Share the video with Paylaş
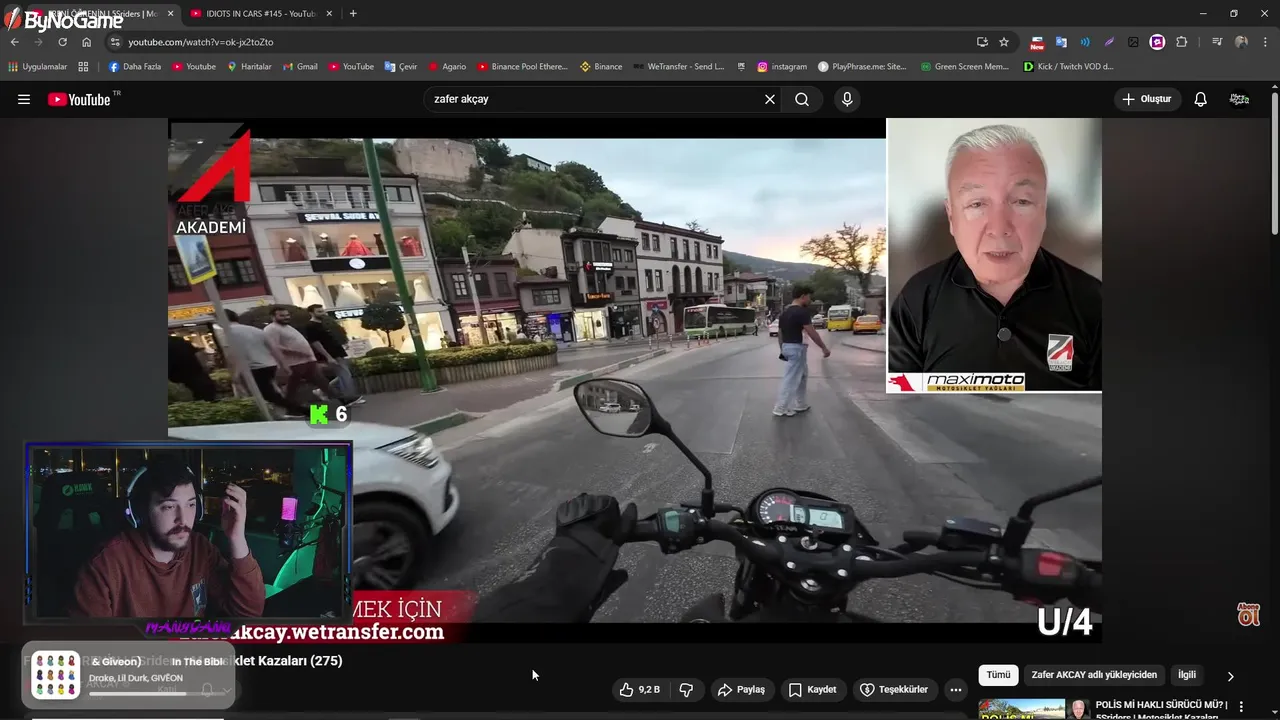1280x720 pixels. 741,689
